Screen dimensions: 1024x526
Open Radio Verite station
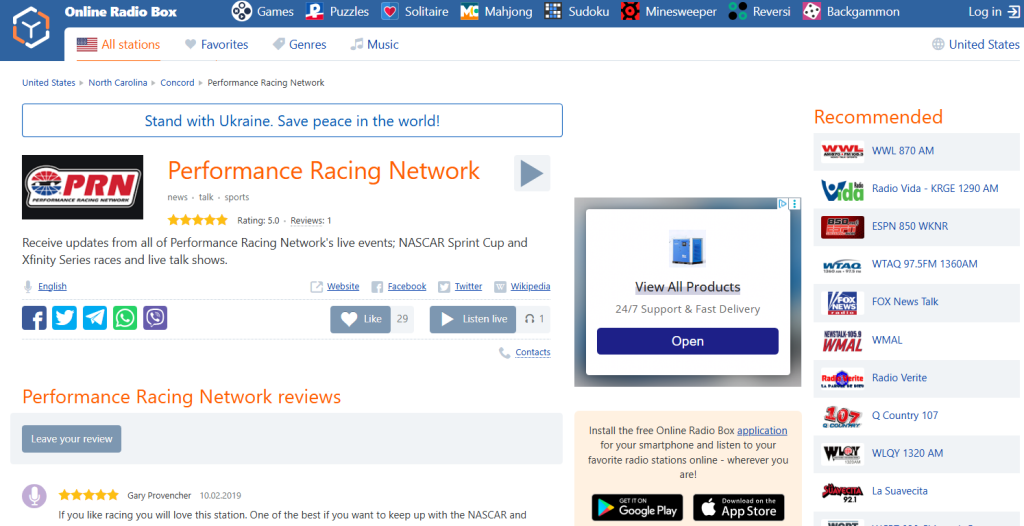[x=899, y=378]
